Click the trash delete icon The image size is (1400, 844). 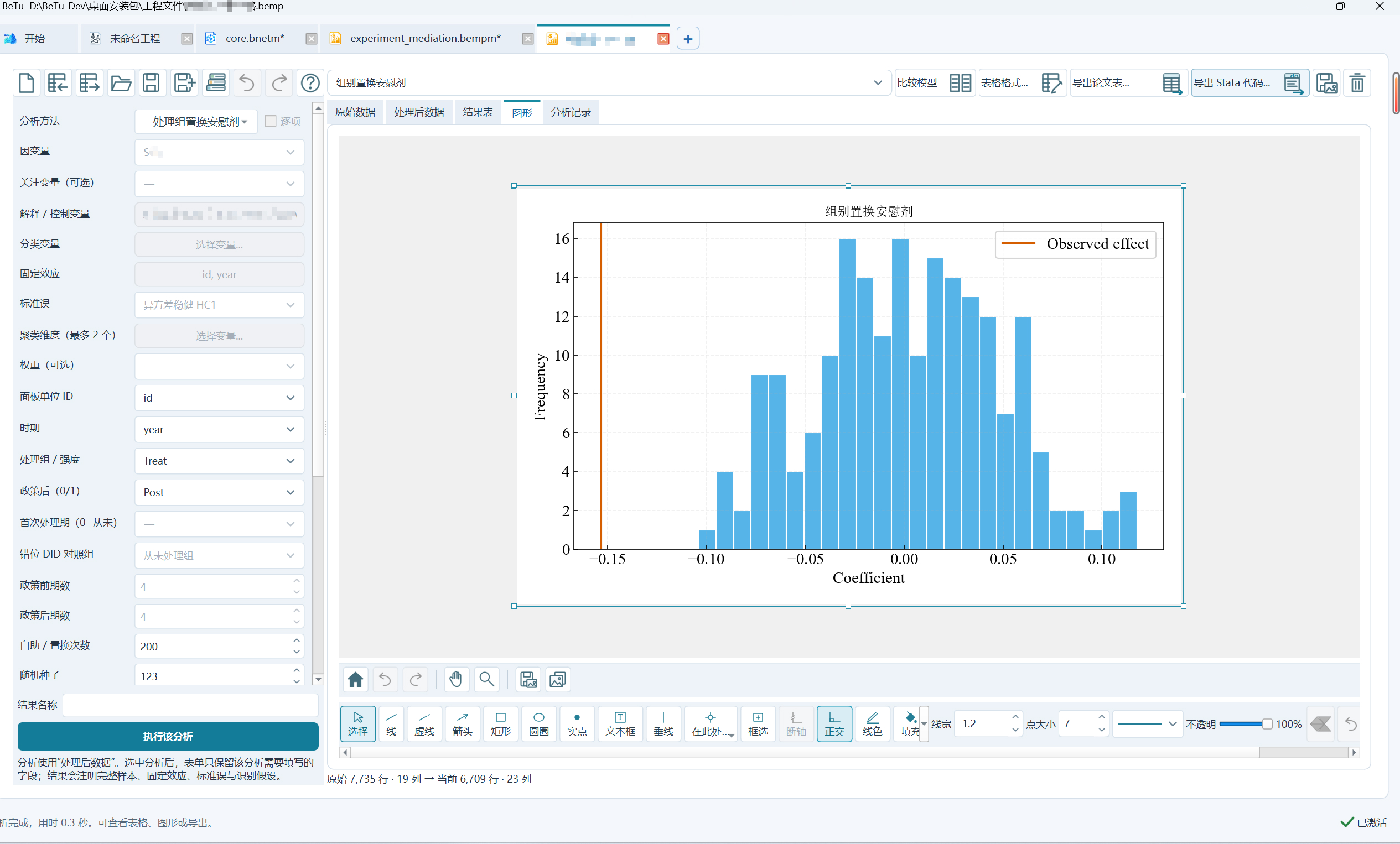click(1357, 83)
